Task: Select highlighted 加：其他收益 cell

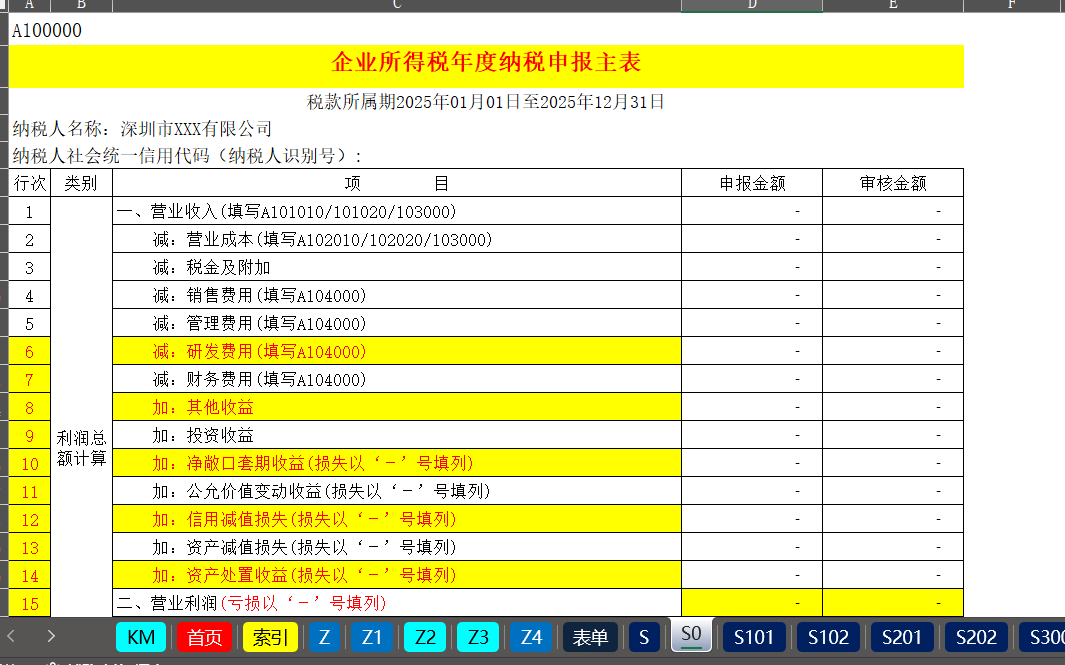Action: pyautogui.click(x=397, y=407)
